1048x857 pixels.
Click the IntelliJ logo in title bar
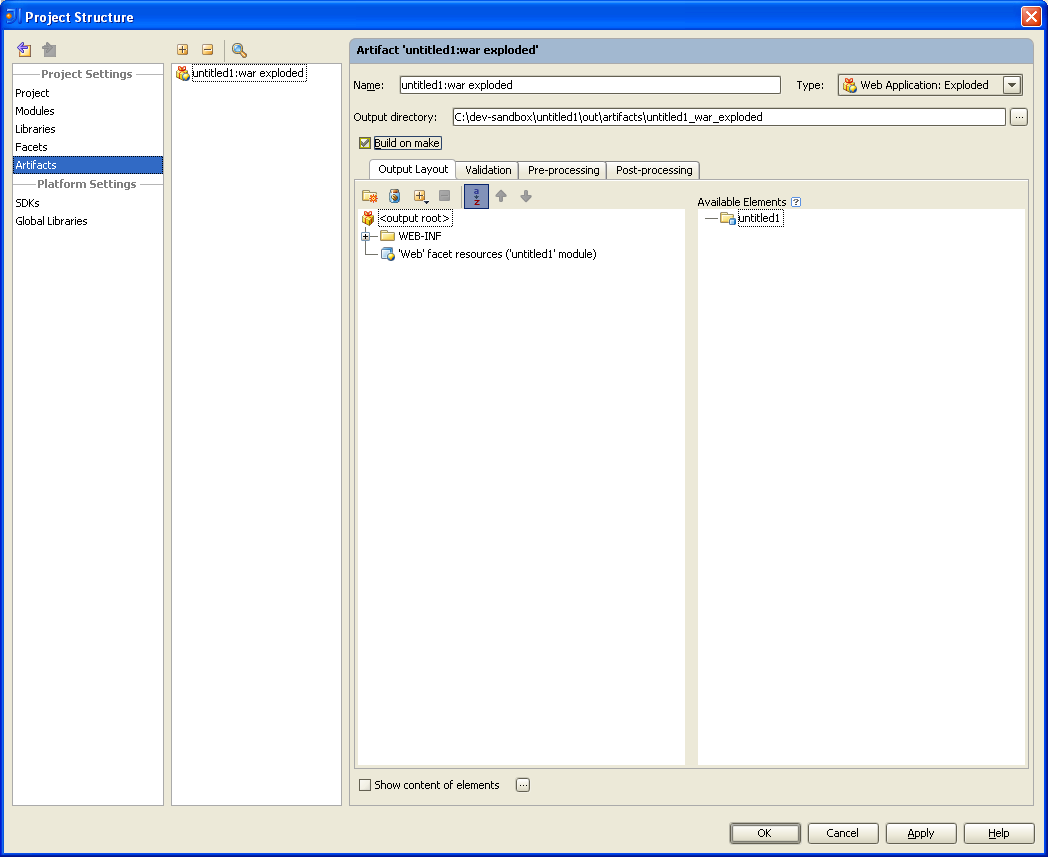[x=12, y=15]
